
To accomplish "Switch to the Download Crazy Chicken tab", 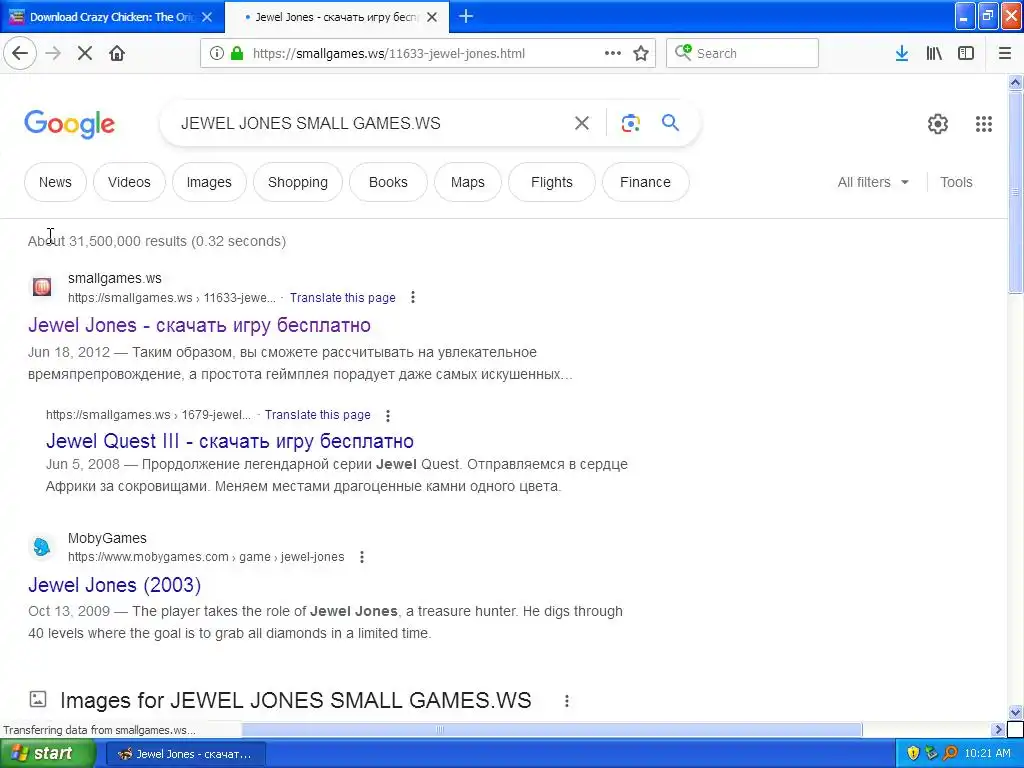I will [112, 17].
